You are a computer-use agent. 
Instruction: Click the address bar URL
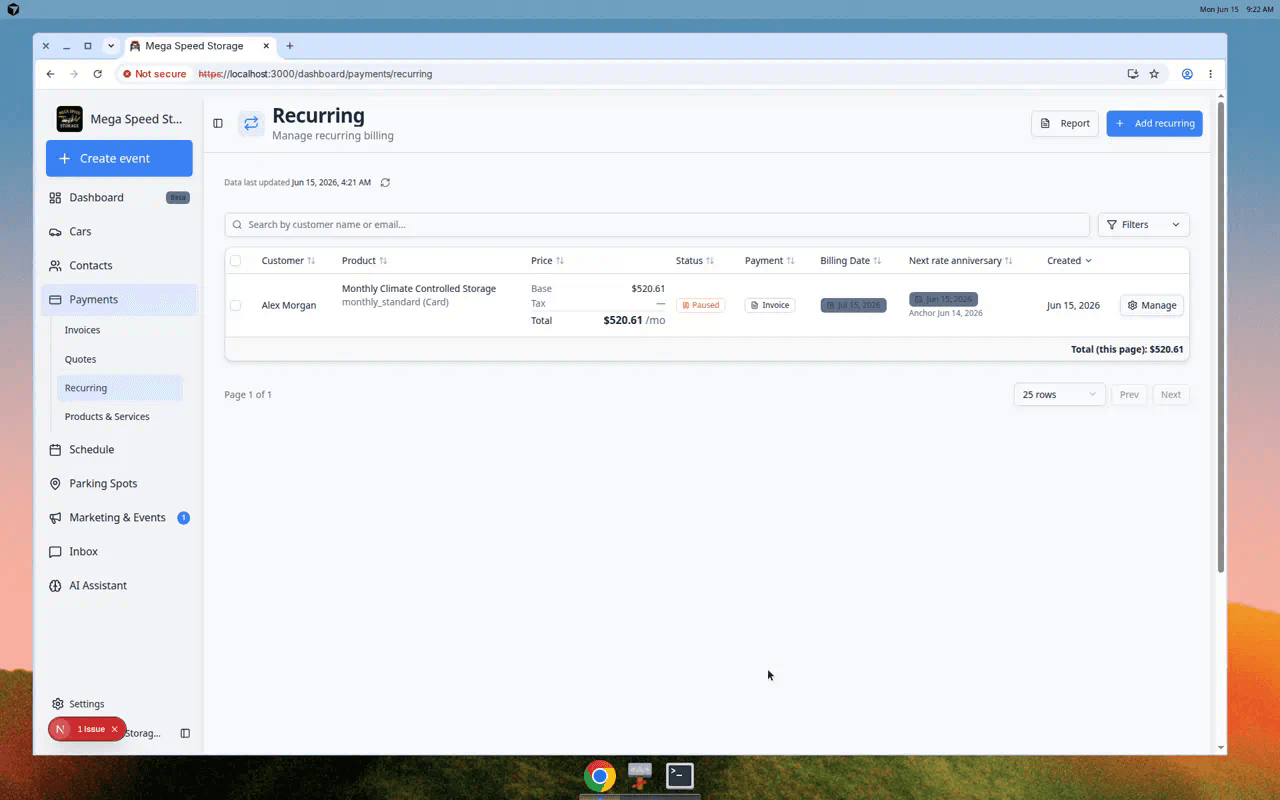tap(315, 74)
